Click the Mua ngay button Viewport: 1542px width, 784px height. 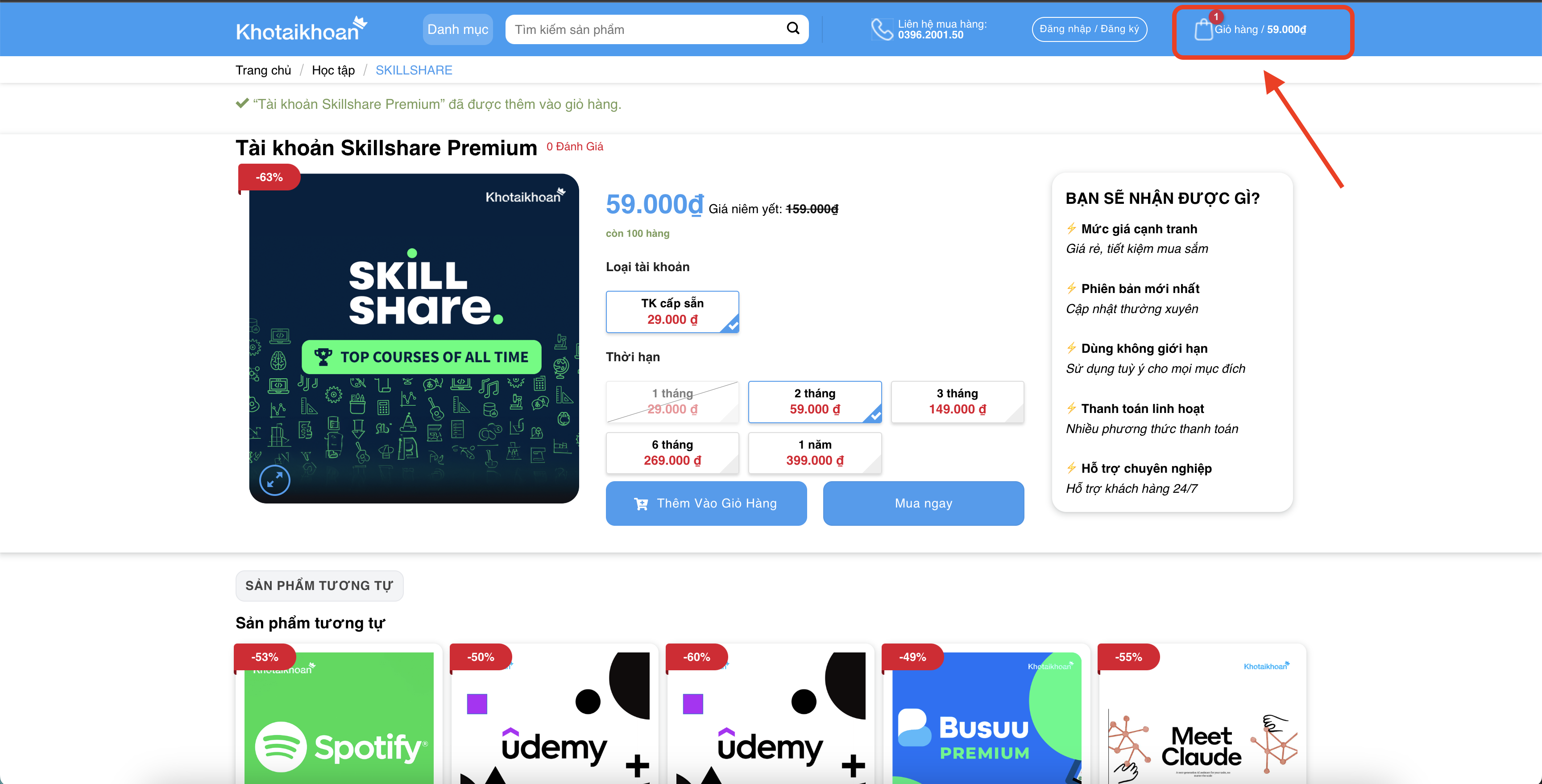click(923, 503)
